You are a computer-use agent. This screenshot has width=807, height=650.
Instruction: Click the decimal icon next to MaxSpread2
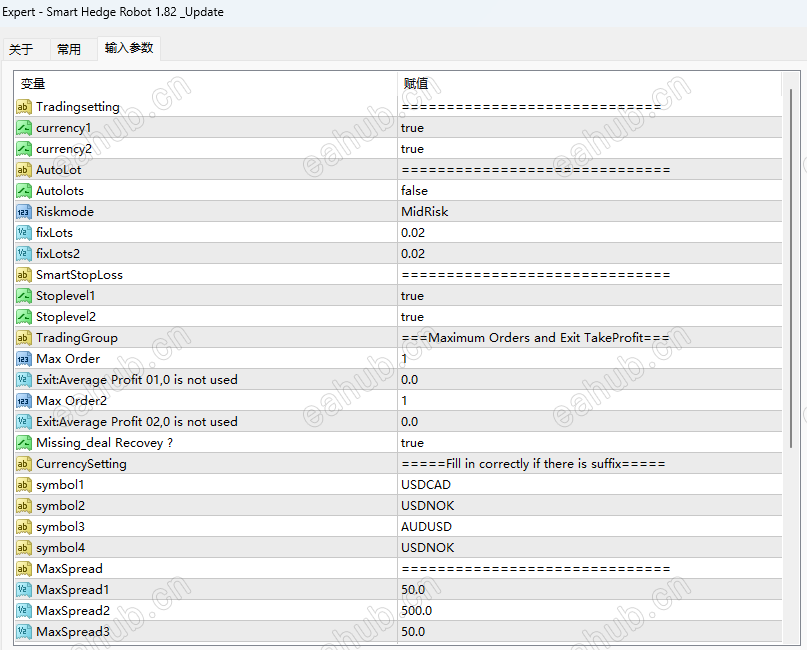click(24, 611)
